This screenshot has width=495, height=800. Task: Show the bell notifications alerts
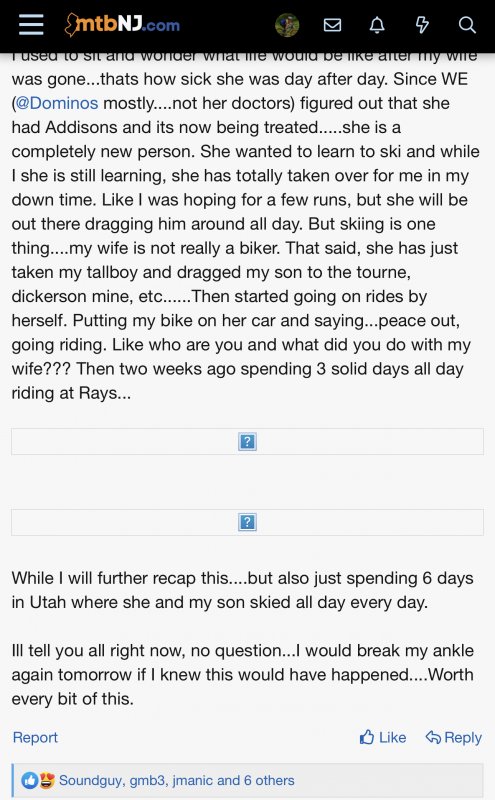point(377,25)
